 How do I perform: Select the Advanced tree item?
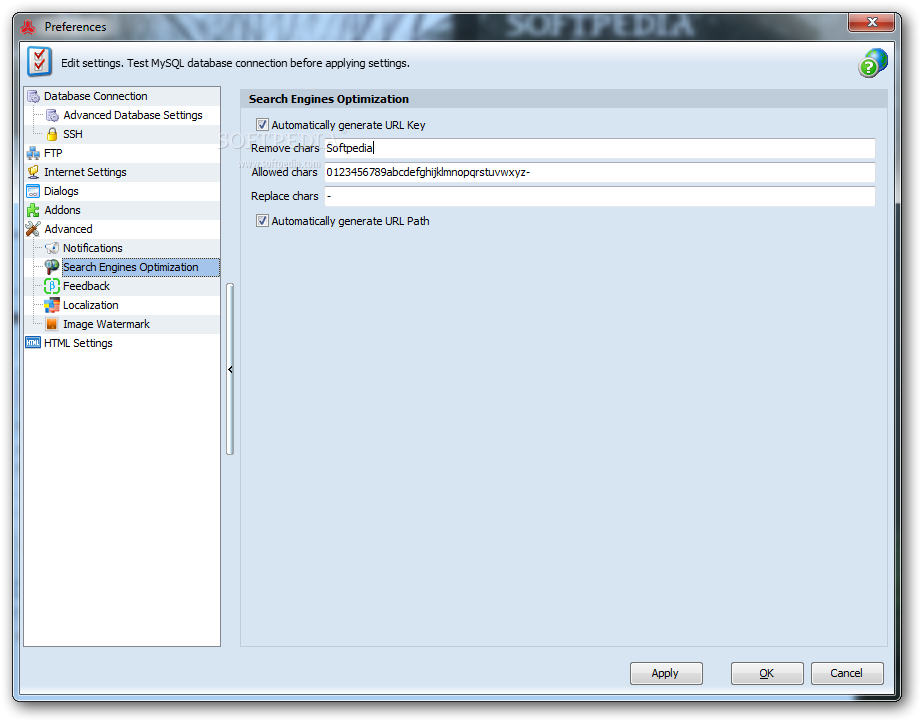pos(68,229)
